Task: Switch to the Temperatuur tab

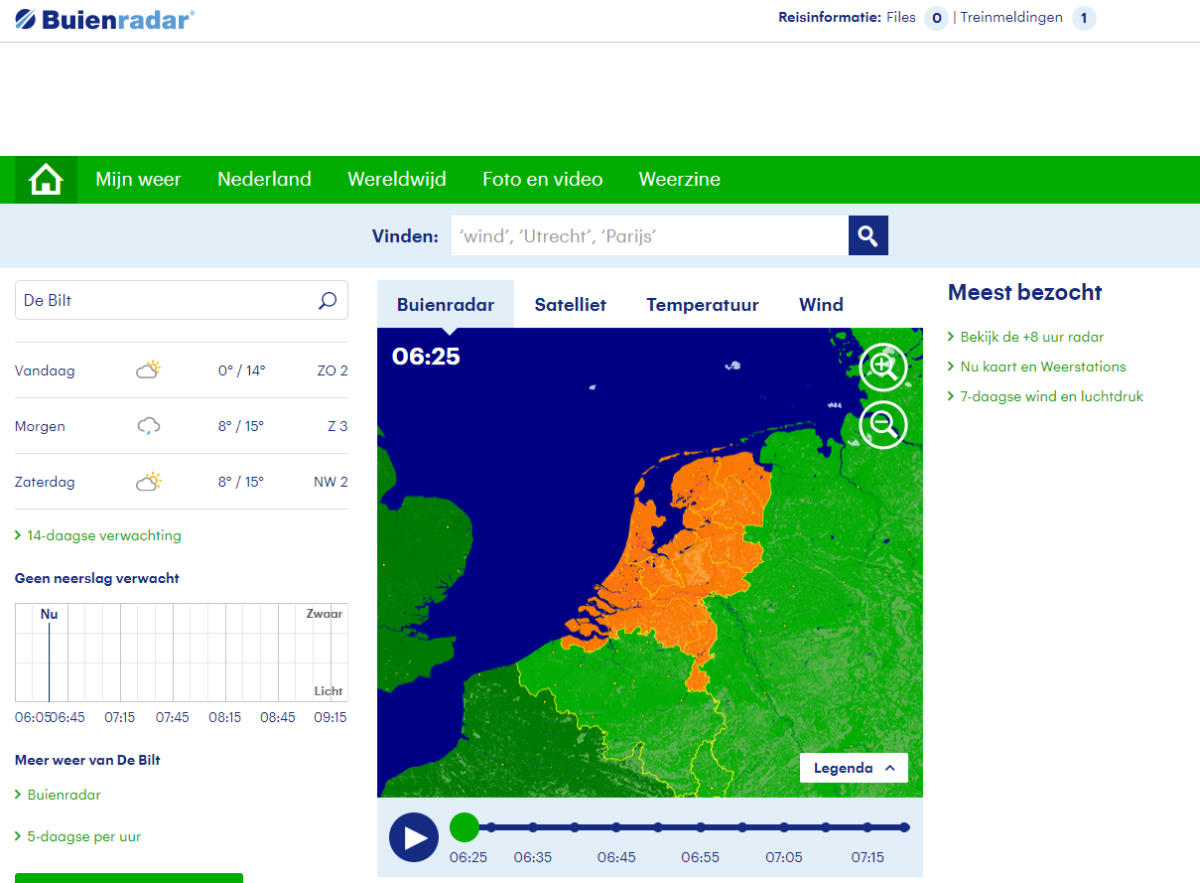Action: 702,305
